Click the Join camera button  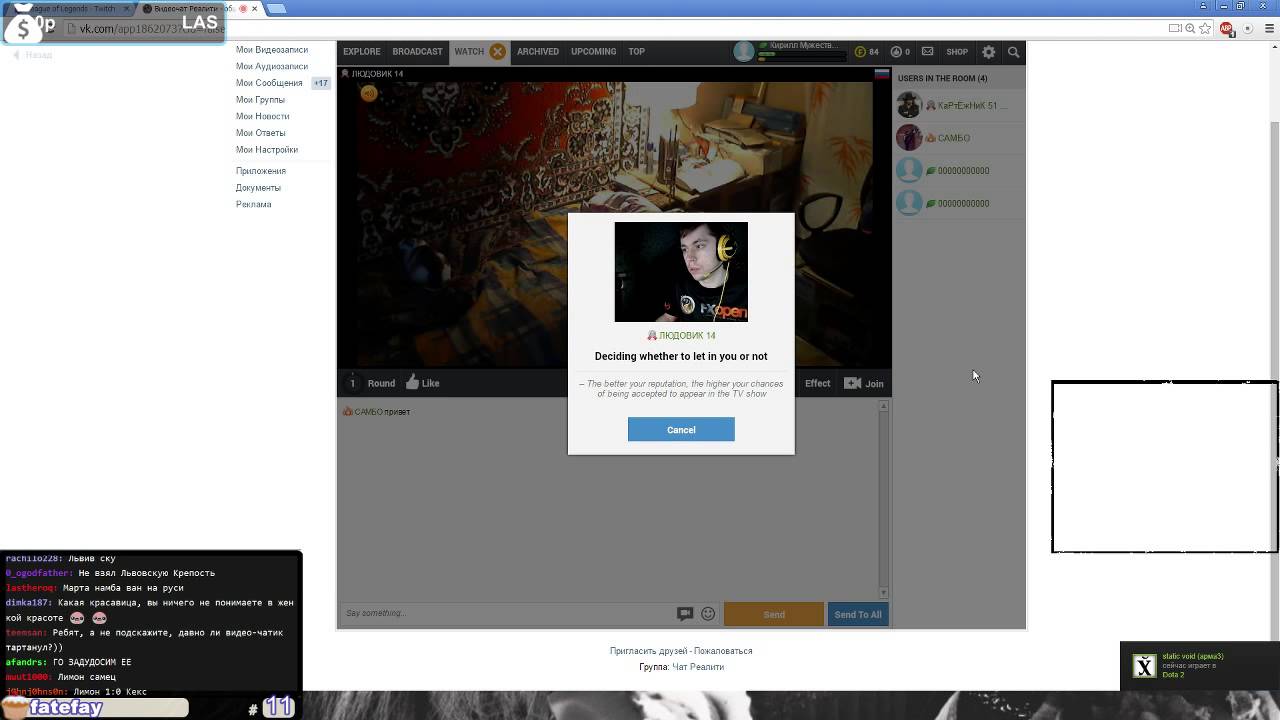tap(864, 383)
